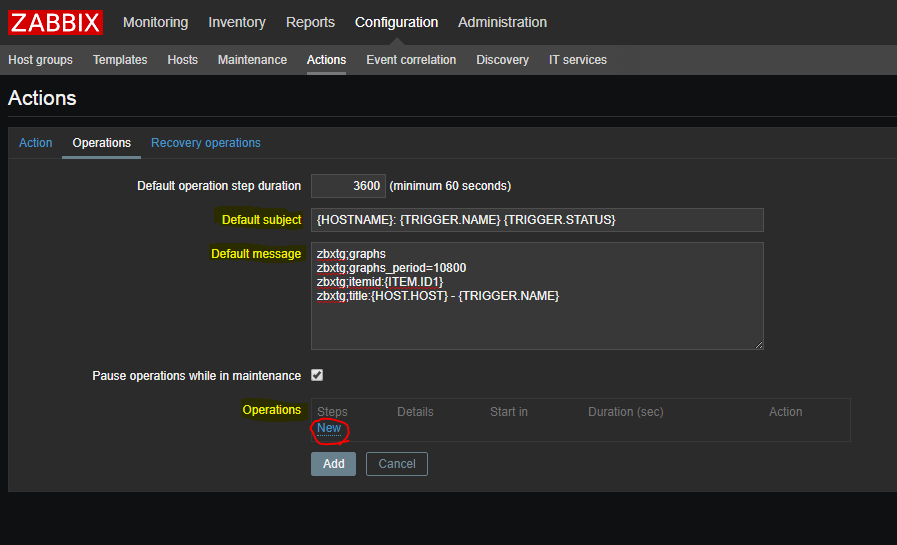Open IT services page

point(577,60)
